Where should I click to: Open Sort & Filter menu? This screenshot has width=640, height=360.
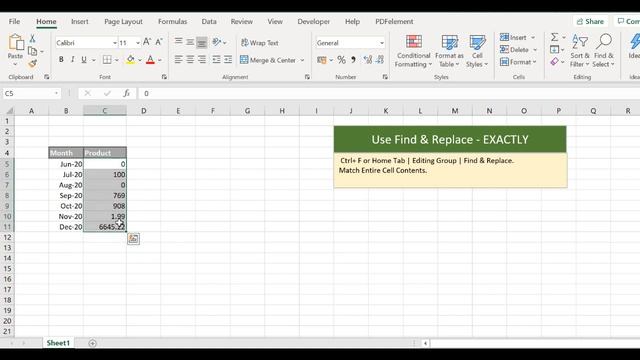(580, 51)
